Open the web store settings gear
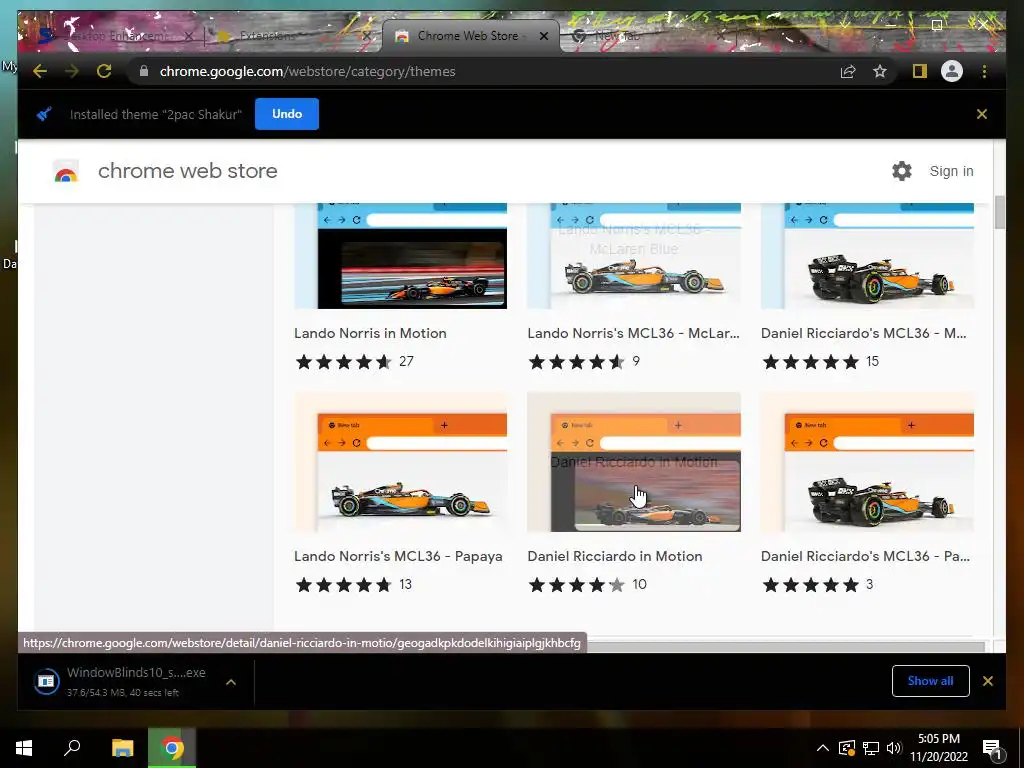1024x768 pixels. coord(902,171)
